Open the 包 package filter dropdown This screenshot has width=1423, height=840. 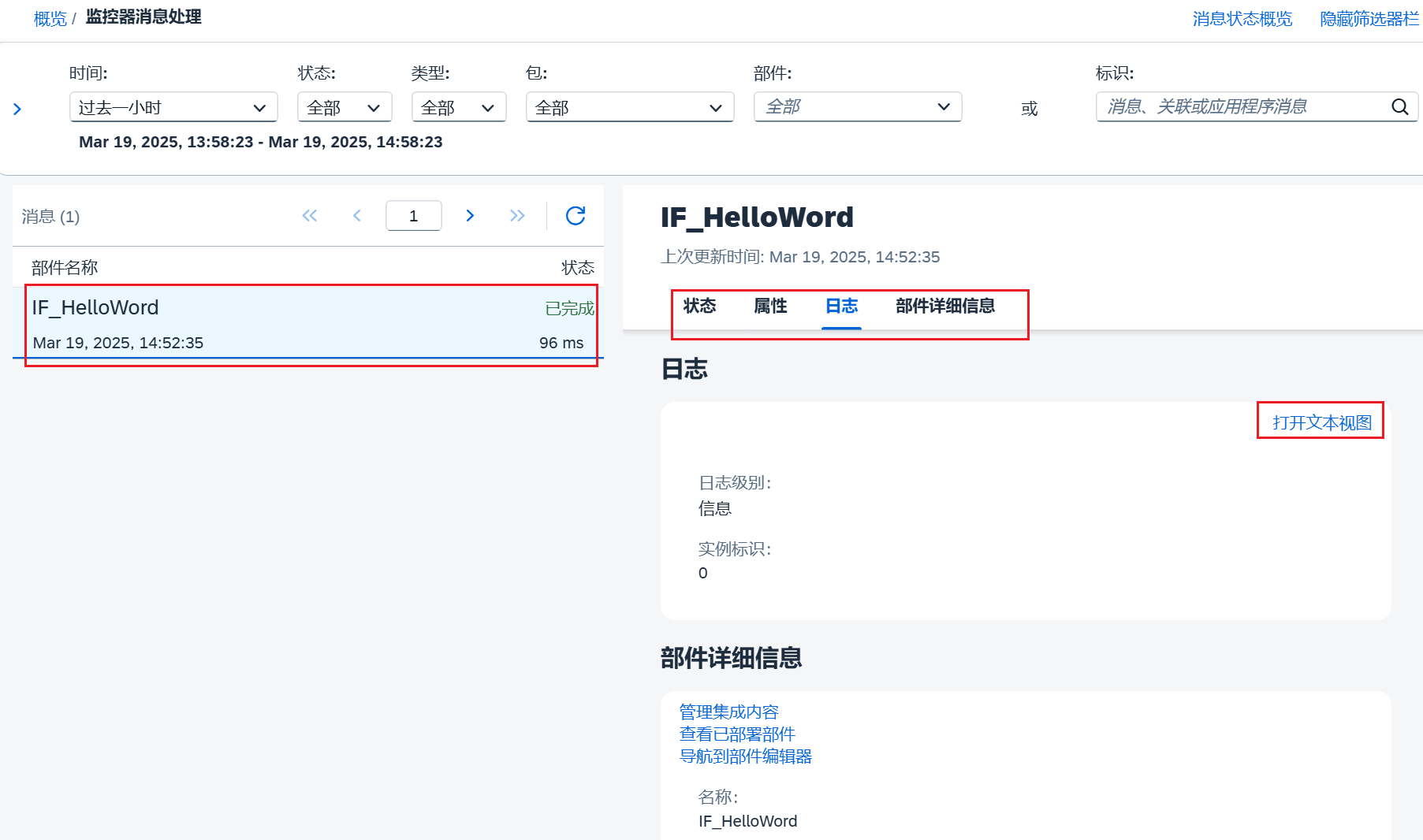click(629, 107)
